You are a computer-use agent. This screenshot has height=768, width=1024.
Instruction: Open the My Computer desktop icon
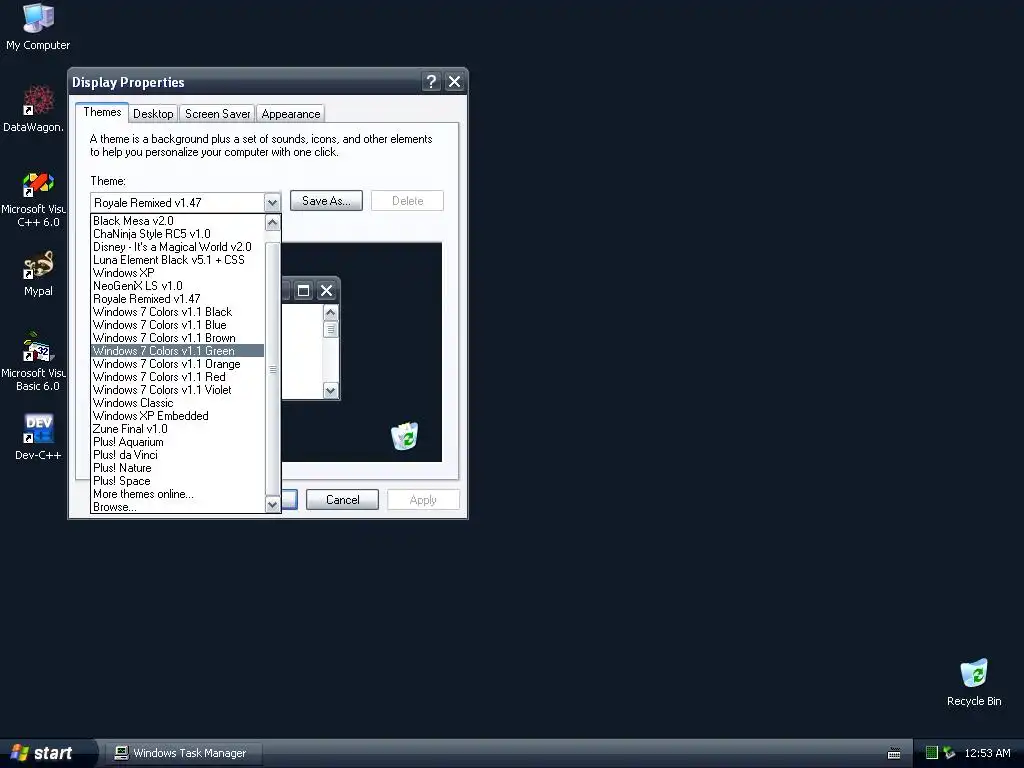click(38, 27)
